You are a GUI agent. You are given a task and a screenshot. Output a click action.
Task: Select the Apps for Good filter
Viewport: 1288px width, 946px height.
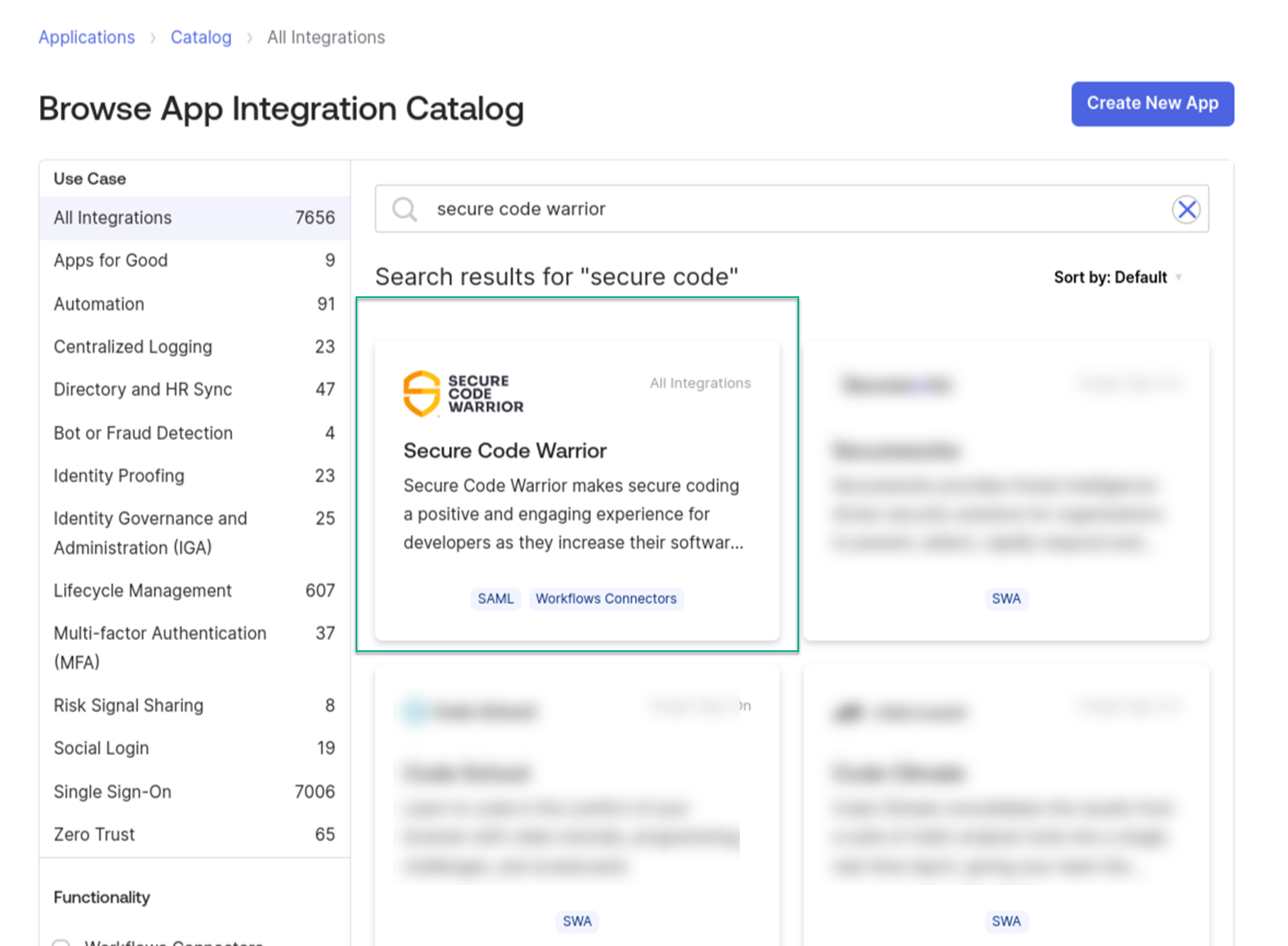point(195,260)
